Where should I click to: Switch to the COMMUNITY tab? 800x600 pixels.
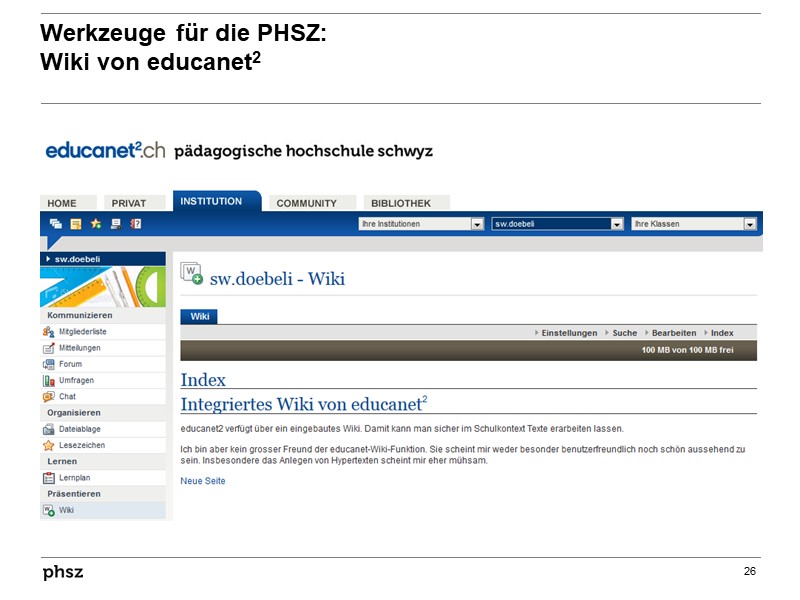311,203
